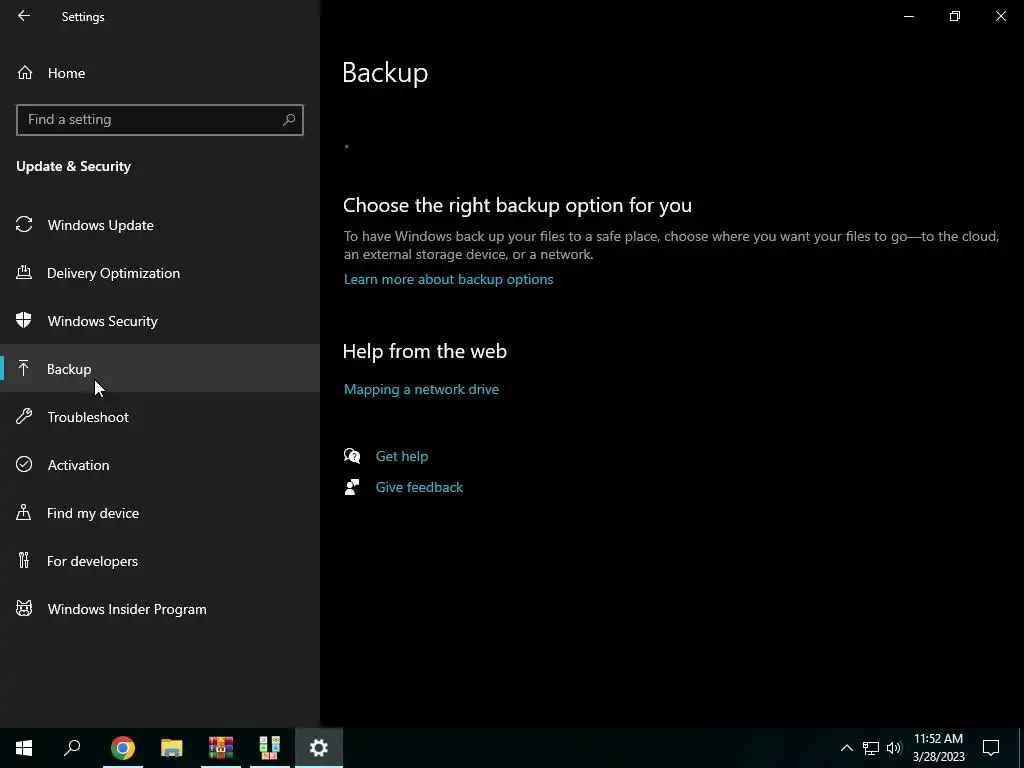The height and width of the screenshot is (768, 1024).
Task: Open the volume control tray icon
Action: click(894, 748)
